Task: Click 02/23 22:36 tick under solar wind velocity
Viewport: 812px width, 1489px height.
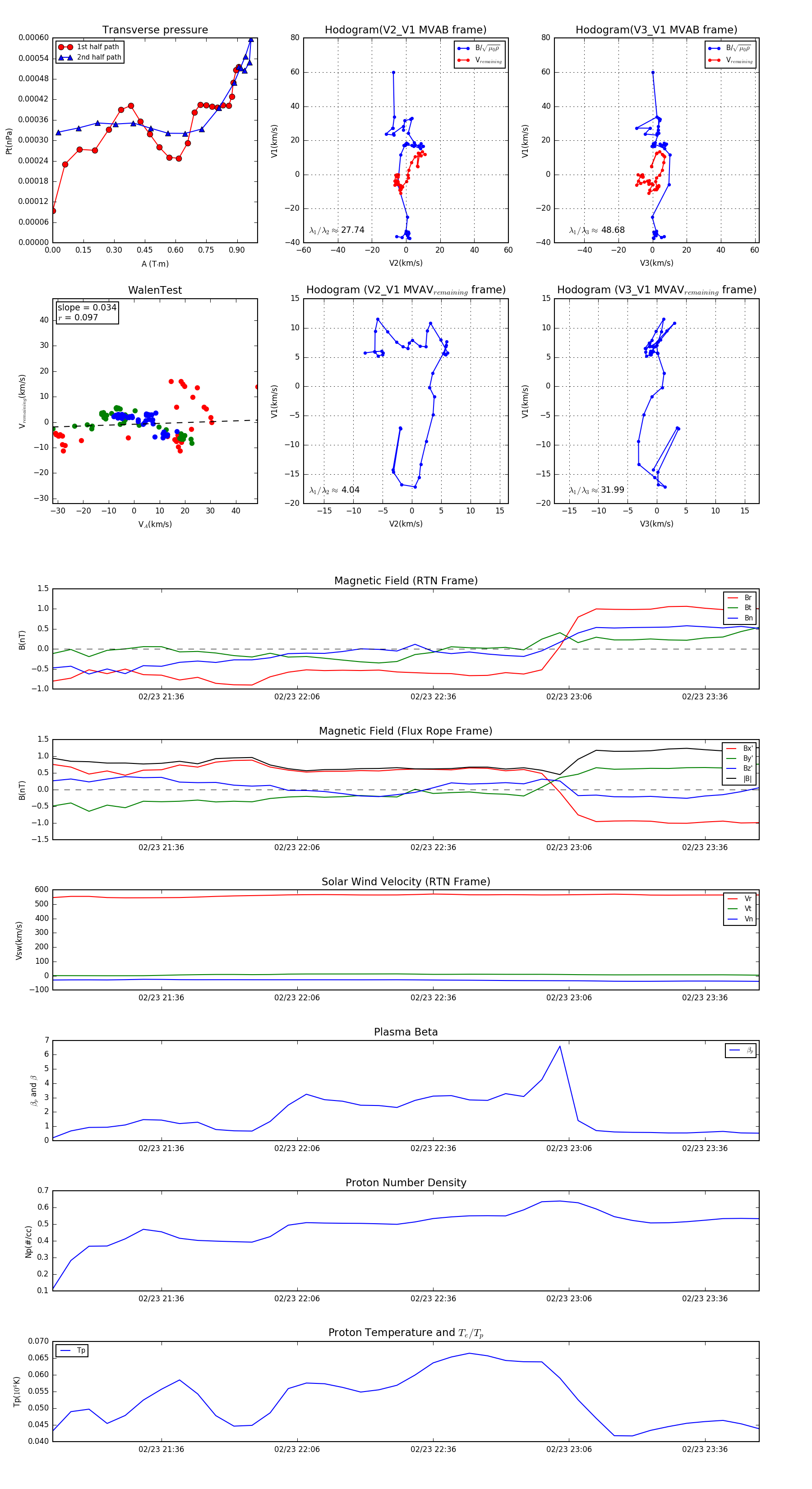Action: coord(433,998)
